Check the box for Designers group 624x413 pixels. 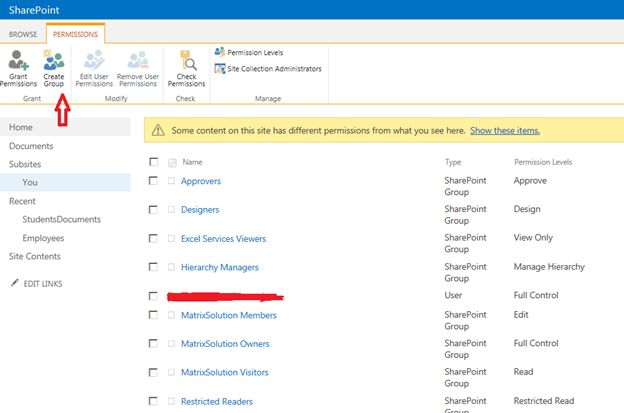[x=153, y=210]
